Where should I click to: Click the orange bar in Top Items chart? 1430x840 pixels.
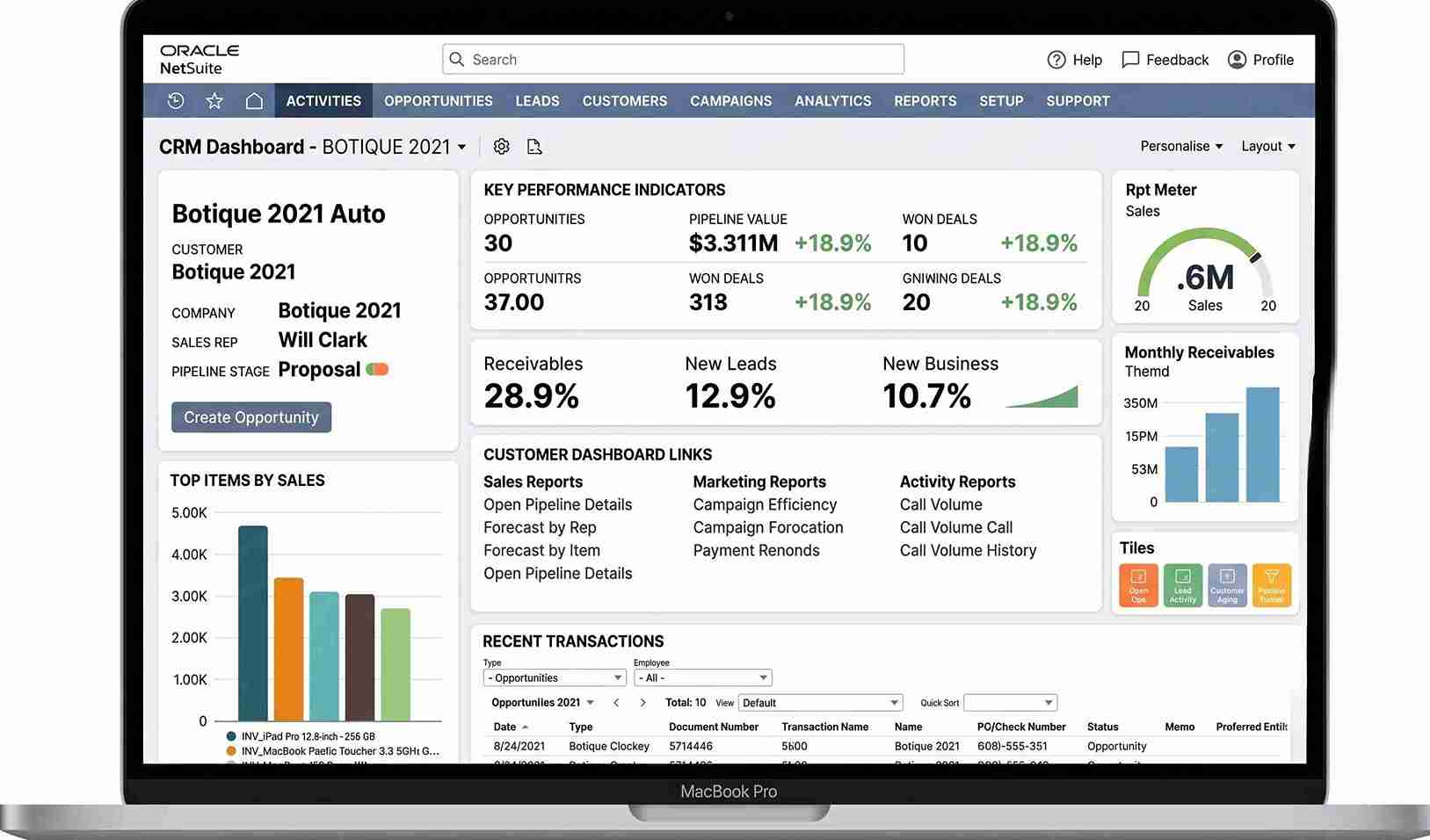288,649
